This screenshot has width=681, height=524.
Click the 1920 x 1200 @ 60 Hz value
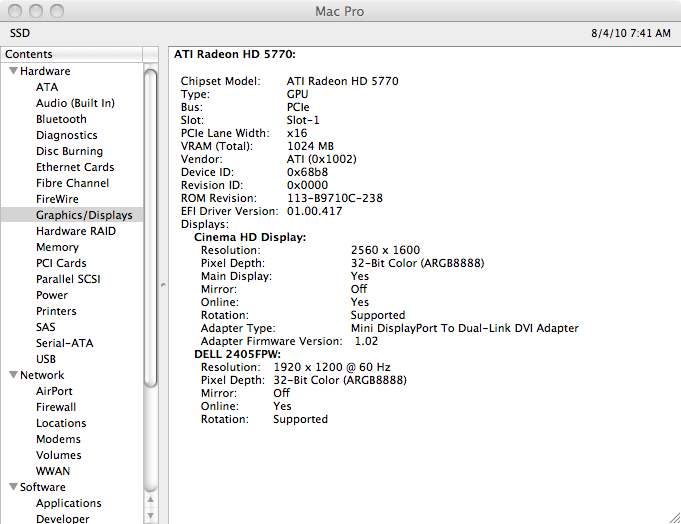pos(331,367)
